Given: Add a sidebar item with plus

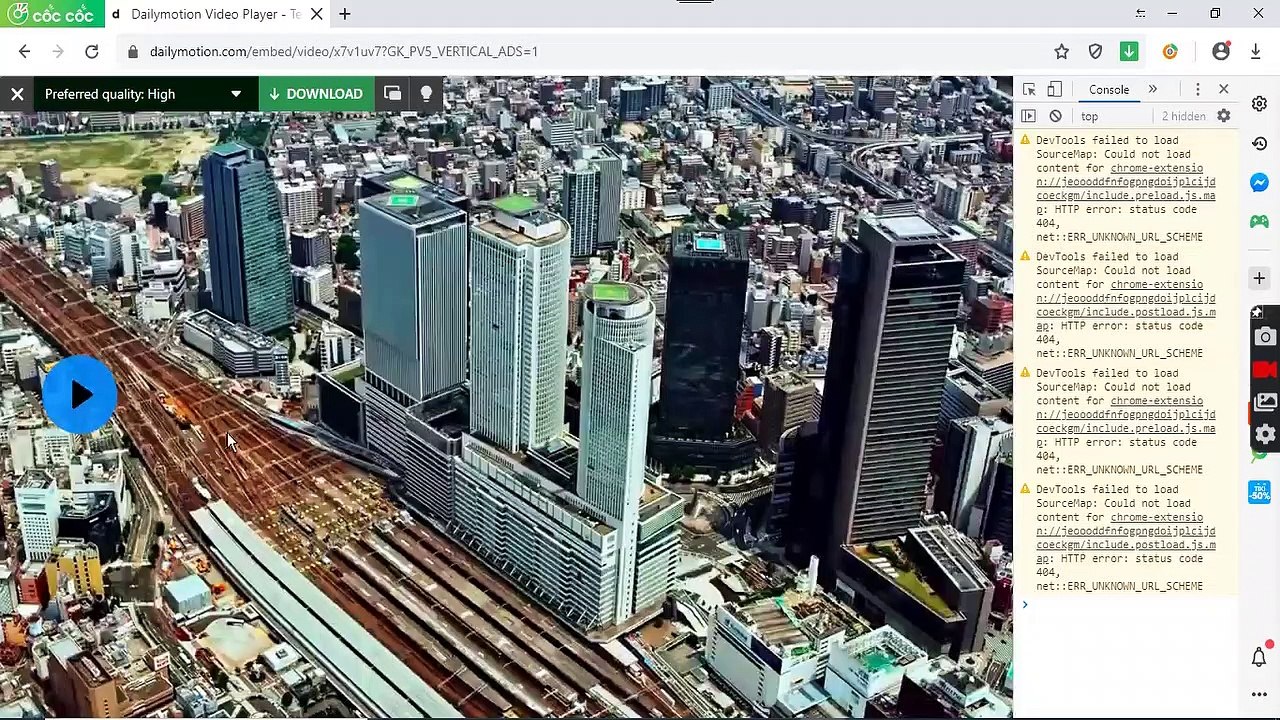Looking at the screenshot, I should tap(1259, 278).
